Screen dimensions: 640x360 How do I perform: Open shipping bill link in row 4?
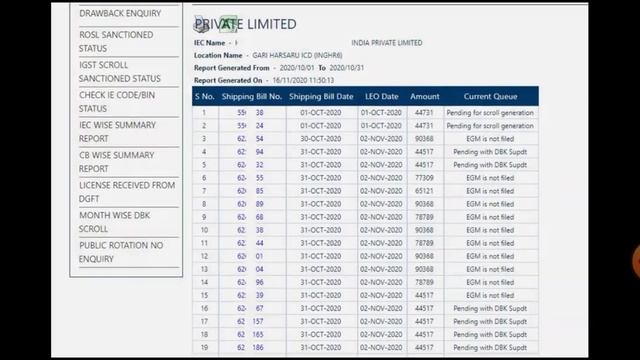[x=250, y=152]
